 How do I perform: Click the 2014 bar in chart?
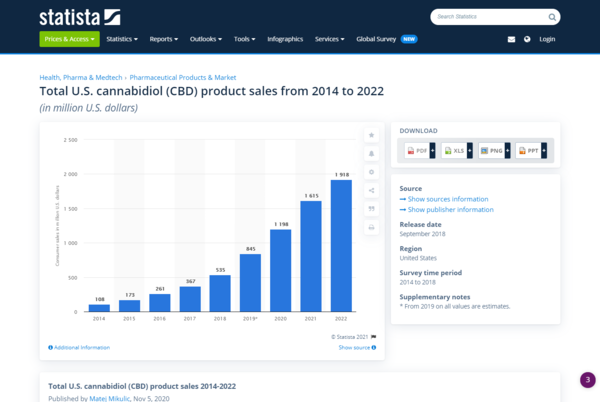click(x=99, y=308)
